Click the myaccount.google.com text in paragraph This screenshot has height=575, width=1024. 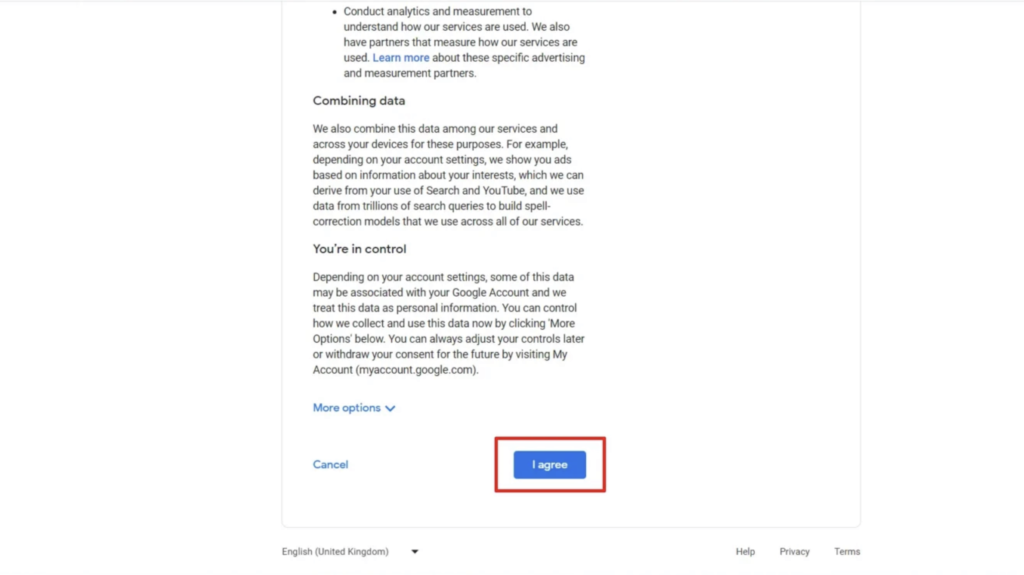click(x=415, y=370)
